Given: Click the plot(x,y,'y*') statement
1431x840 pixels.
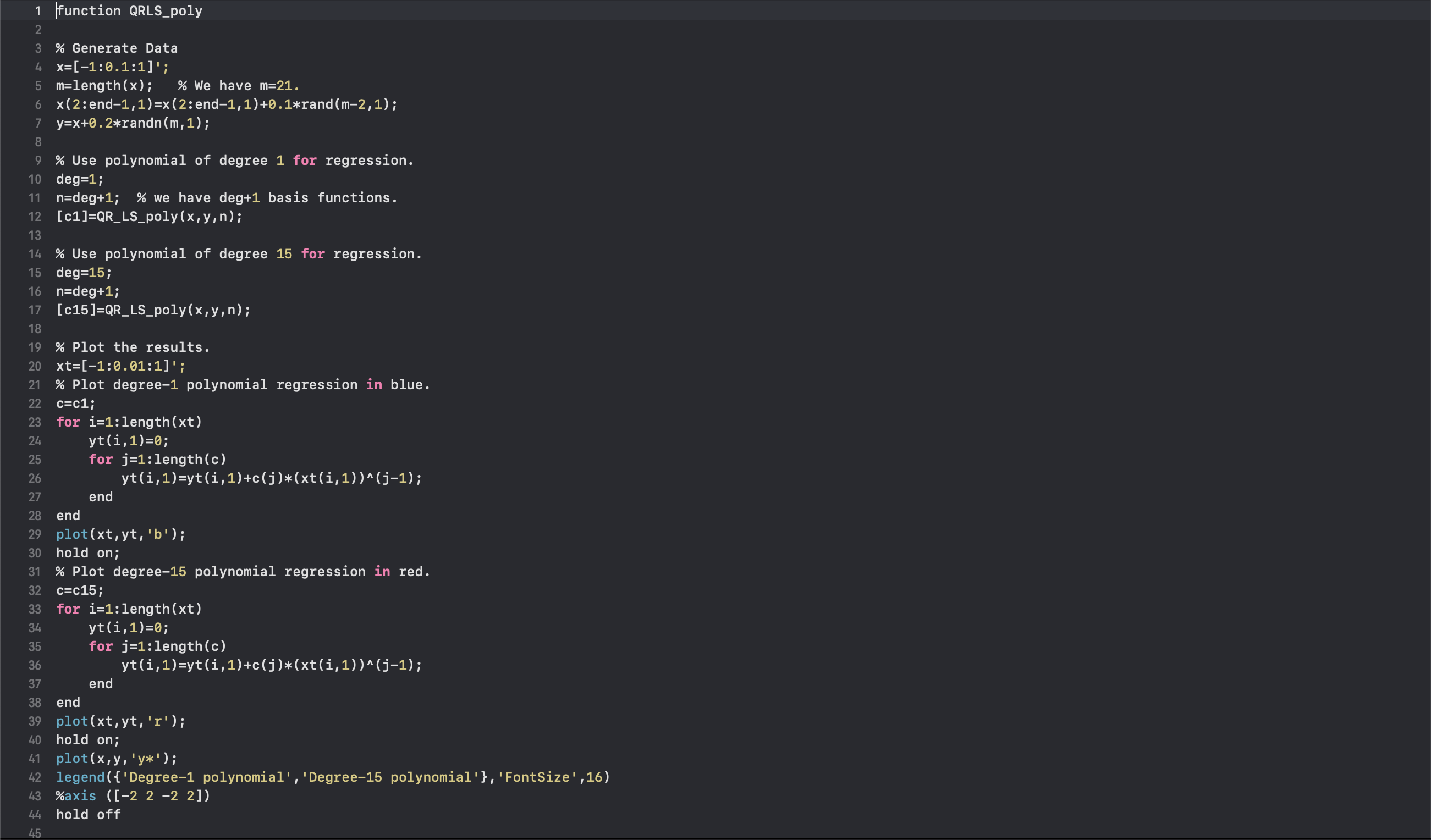Looking at the screenshot, I should pos(117,759).
